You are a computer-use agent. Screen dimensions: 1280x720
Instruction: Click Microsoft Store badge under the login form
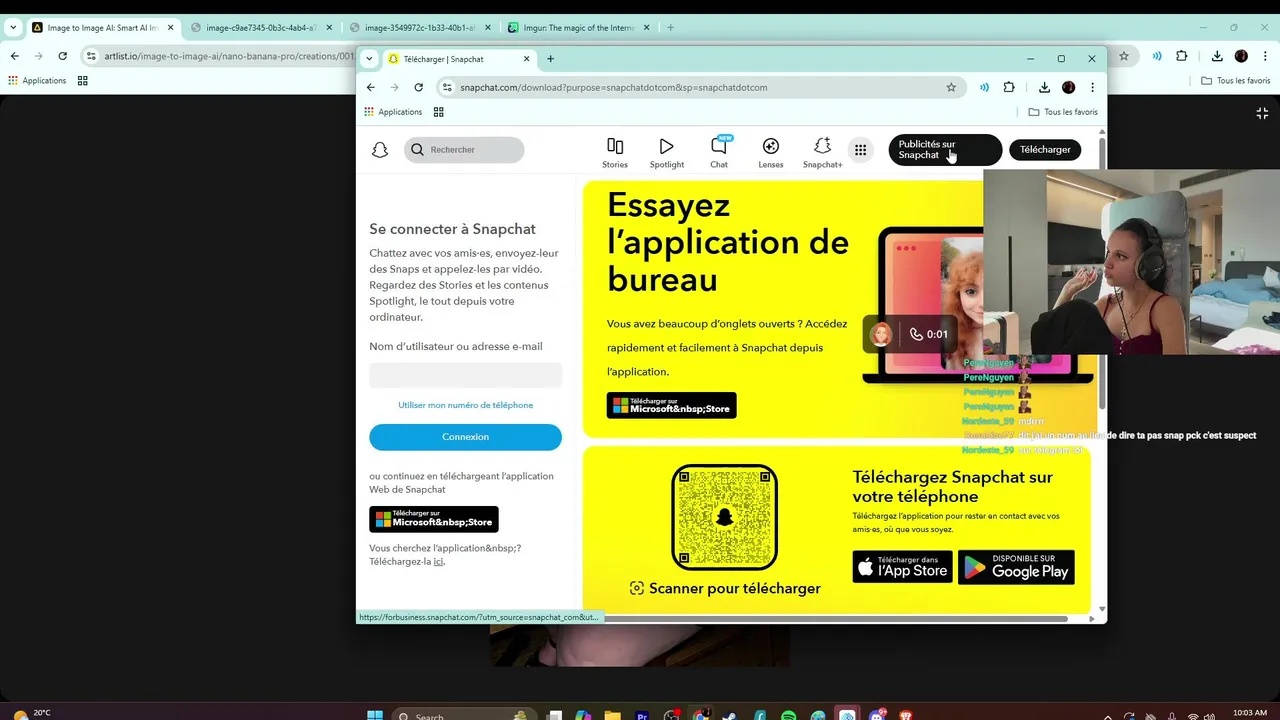pyautogui.click(x=434, y=519)
